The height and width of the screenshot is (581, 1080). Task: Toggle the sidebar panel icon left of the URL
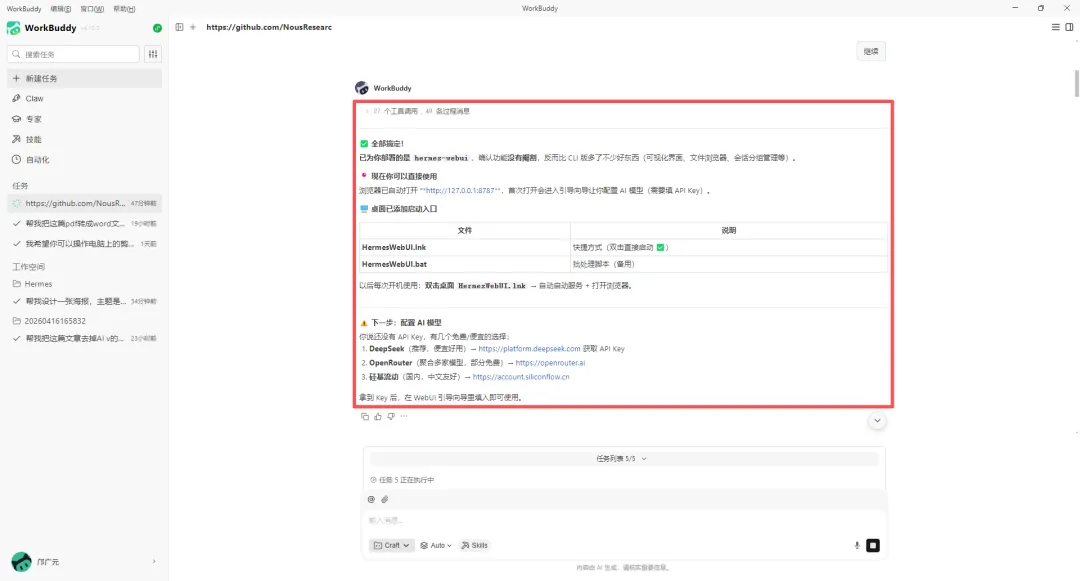pyautogui.click(x=179, y=28)
